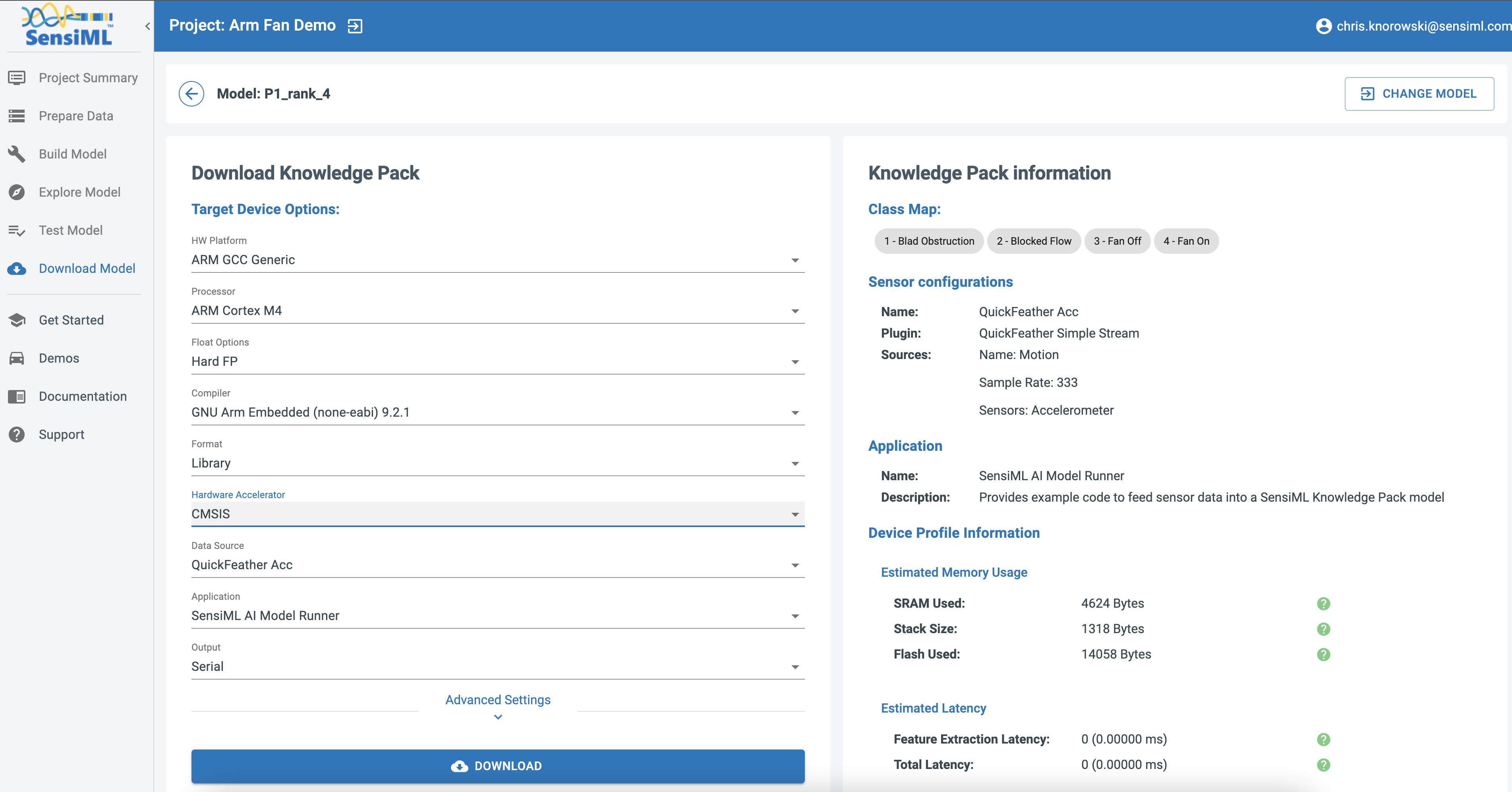Open the user account avatar icon

[1324, 26]
